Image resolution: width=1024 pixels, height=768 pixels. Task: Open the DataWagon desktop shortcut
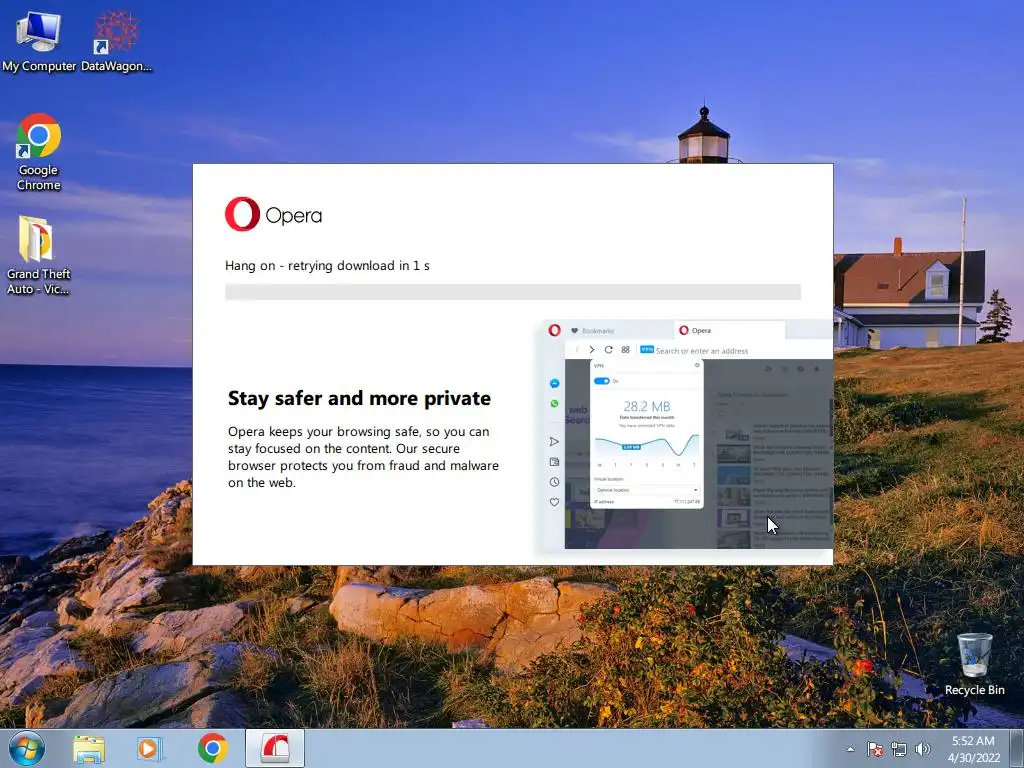pyautogui.click(x=116, y=41)
